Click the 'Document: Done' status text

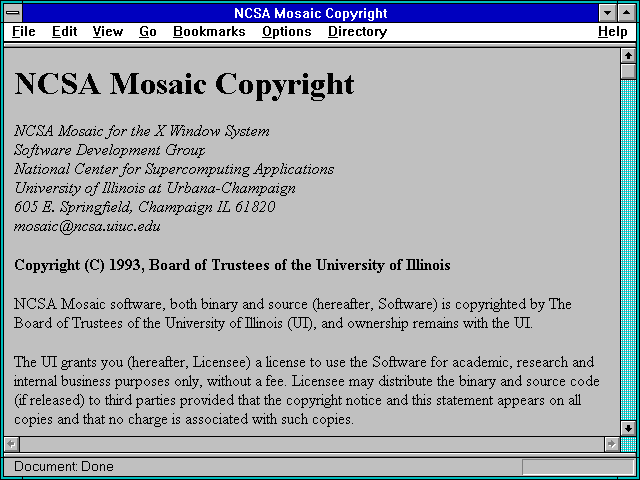tap(64, 466)
